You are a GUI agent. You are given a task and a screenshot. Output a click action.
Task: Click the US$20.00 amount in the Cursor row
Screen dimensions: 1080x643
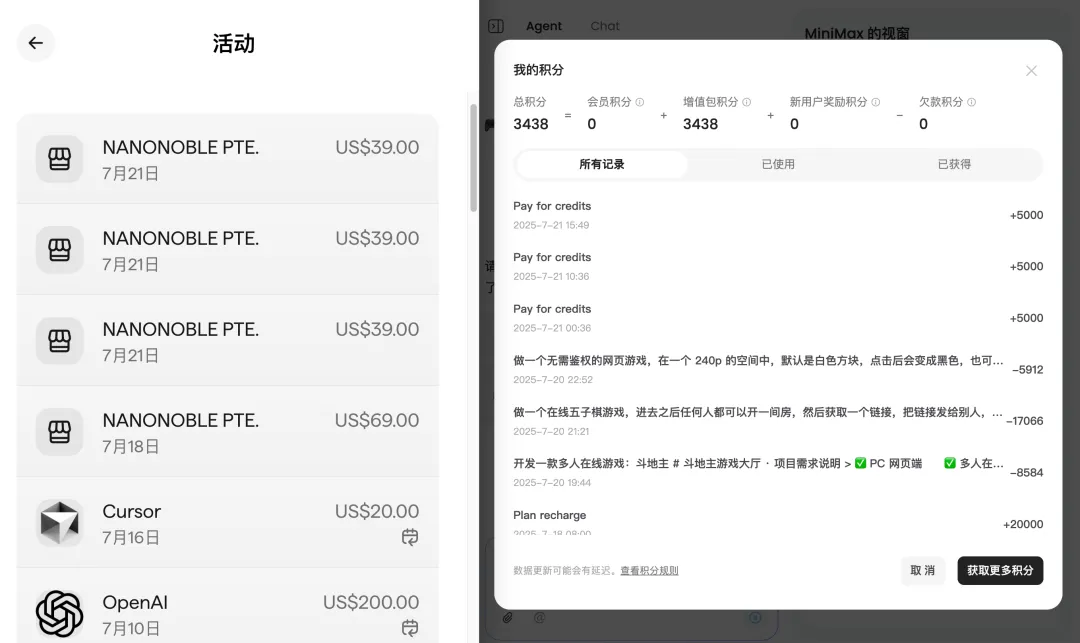pos(377,511)
